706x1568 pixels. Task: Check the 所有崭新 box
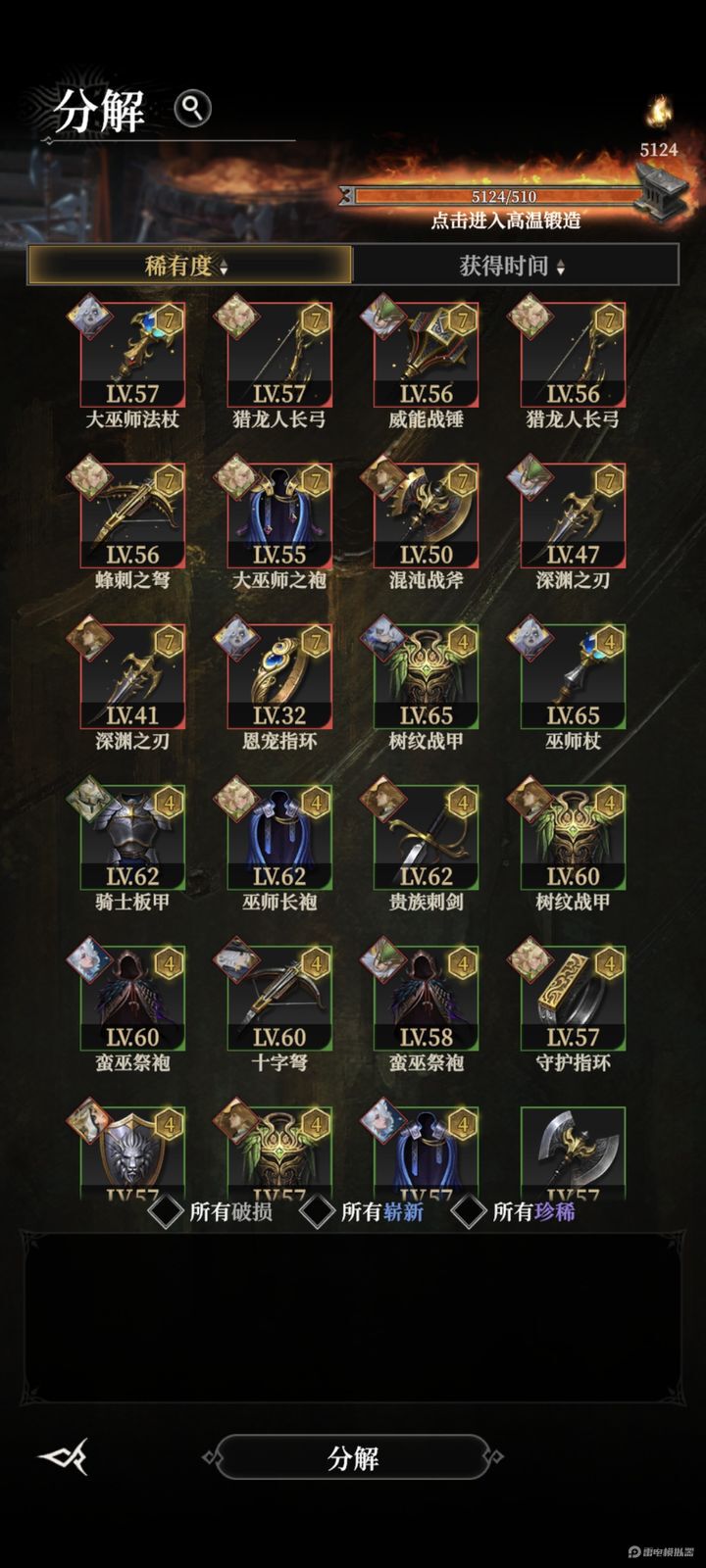pos(318,1212)
